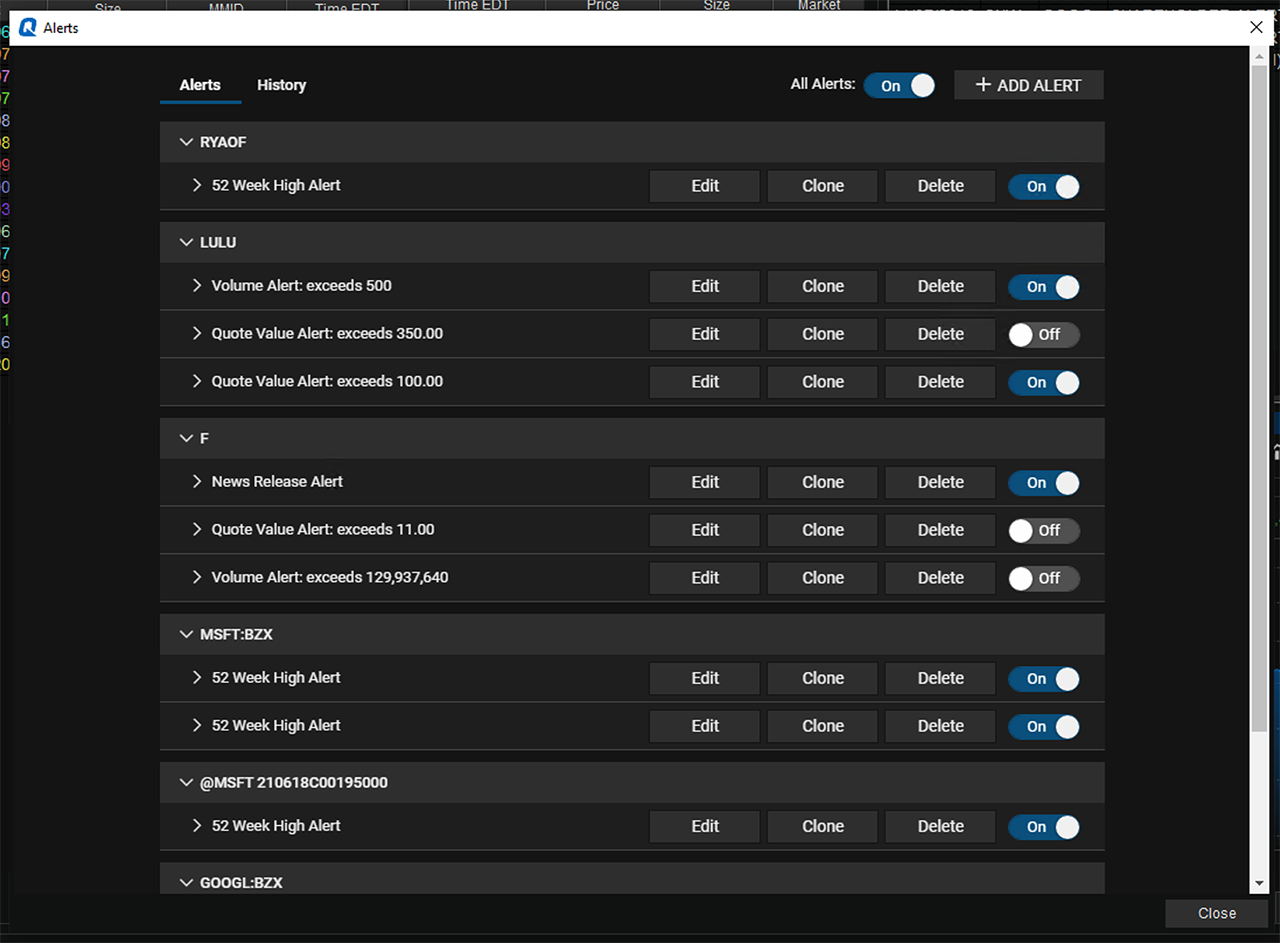Image resolution: width=1280 pixels, height=943 pixels.
Task: Click the scrollbar down arrow
Action: [x=1259, y=884]
